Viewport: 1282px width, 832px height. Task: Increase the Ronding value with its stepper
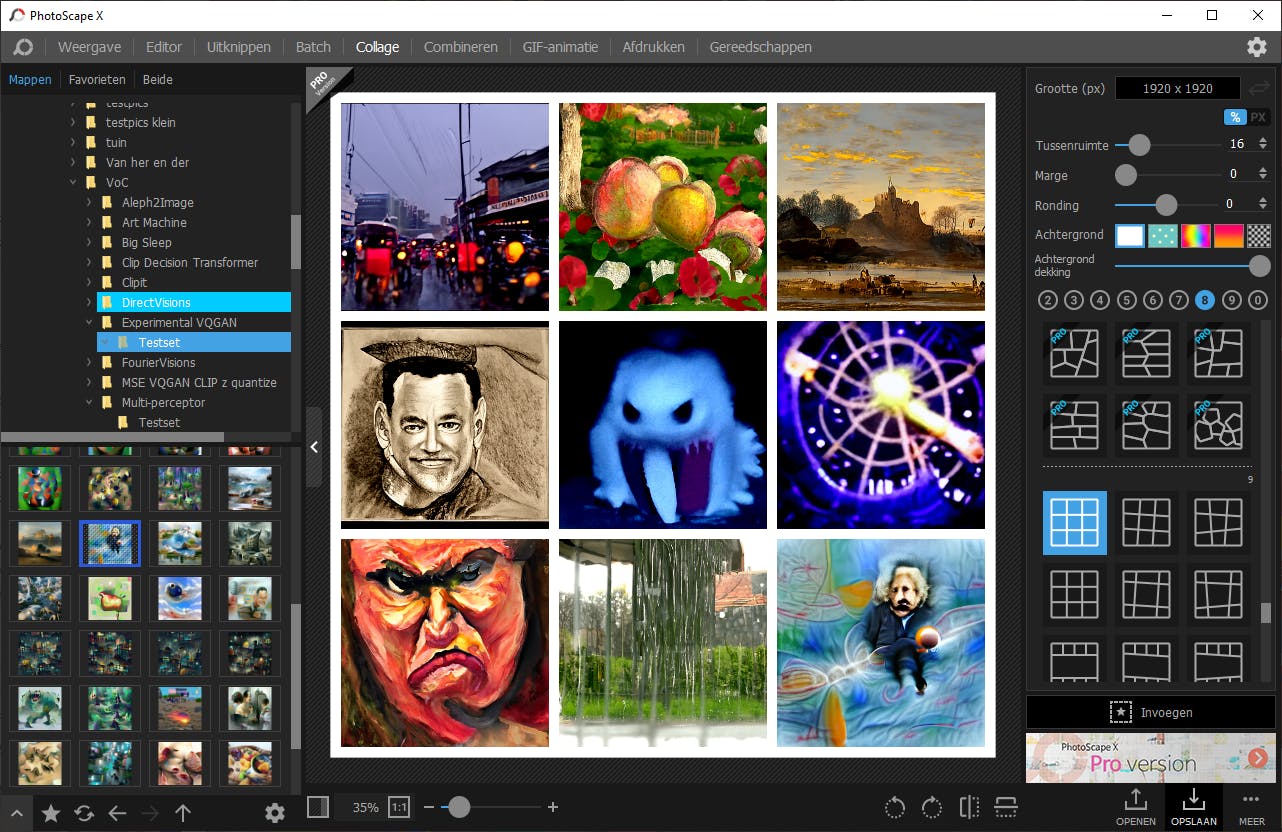coord(1262,200)
